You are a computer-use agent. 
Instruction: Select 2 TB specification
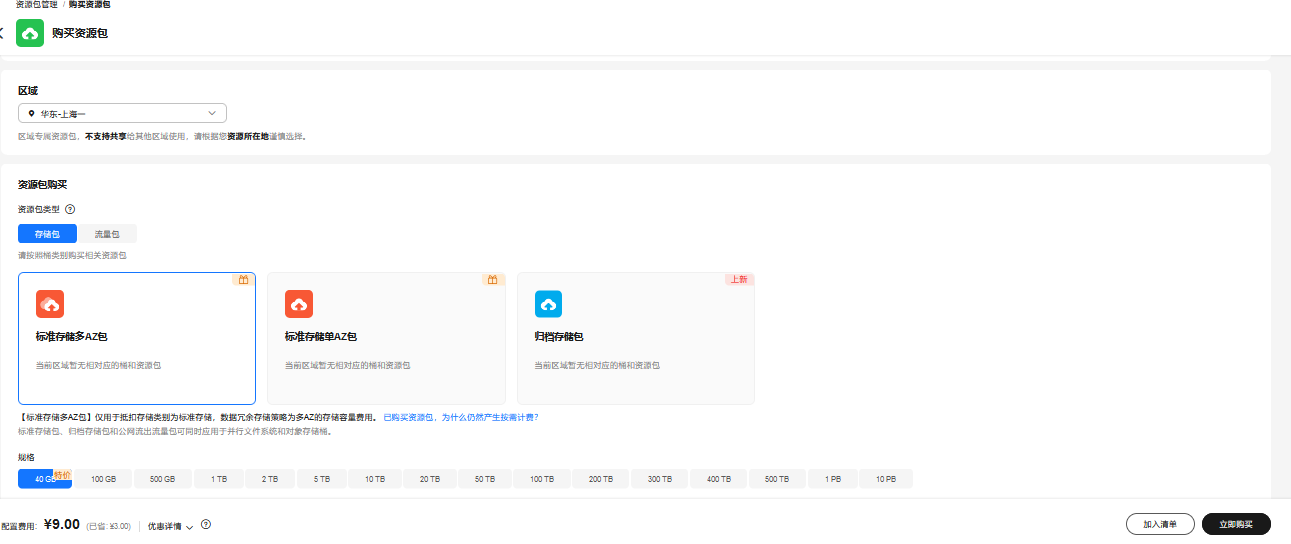click(x=270, y=480)
